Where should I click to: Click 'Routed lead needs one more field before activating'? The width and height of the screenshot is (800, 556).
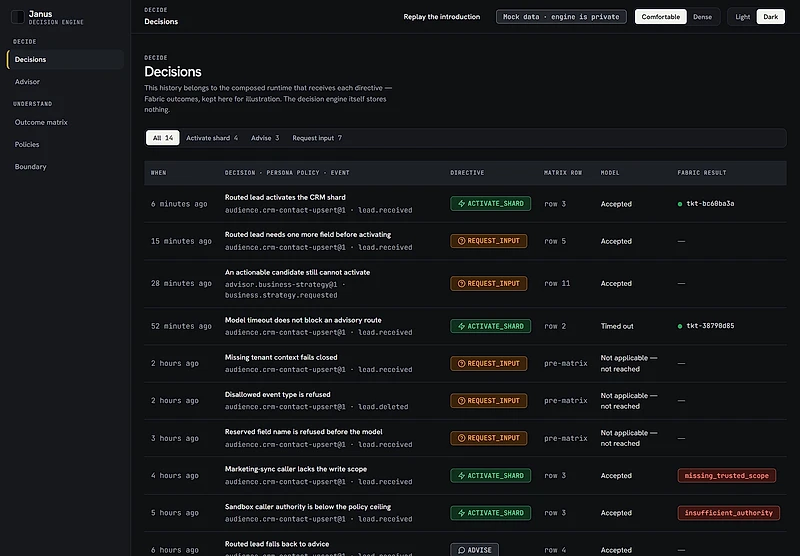click(308, 235)
